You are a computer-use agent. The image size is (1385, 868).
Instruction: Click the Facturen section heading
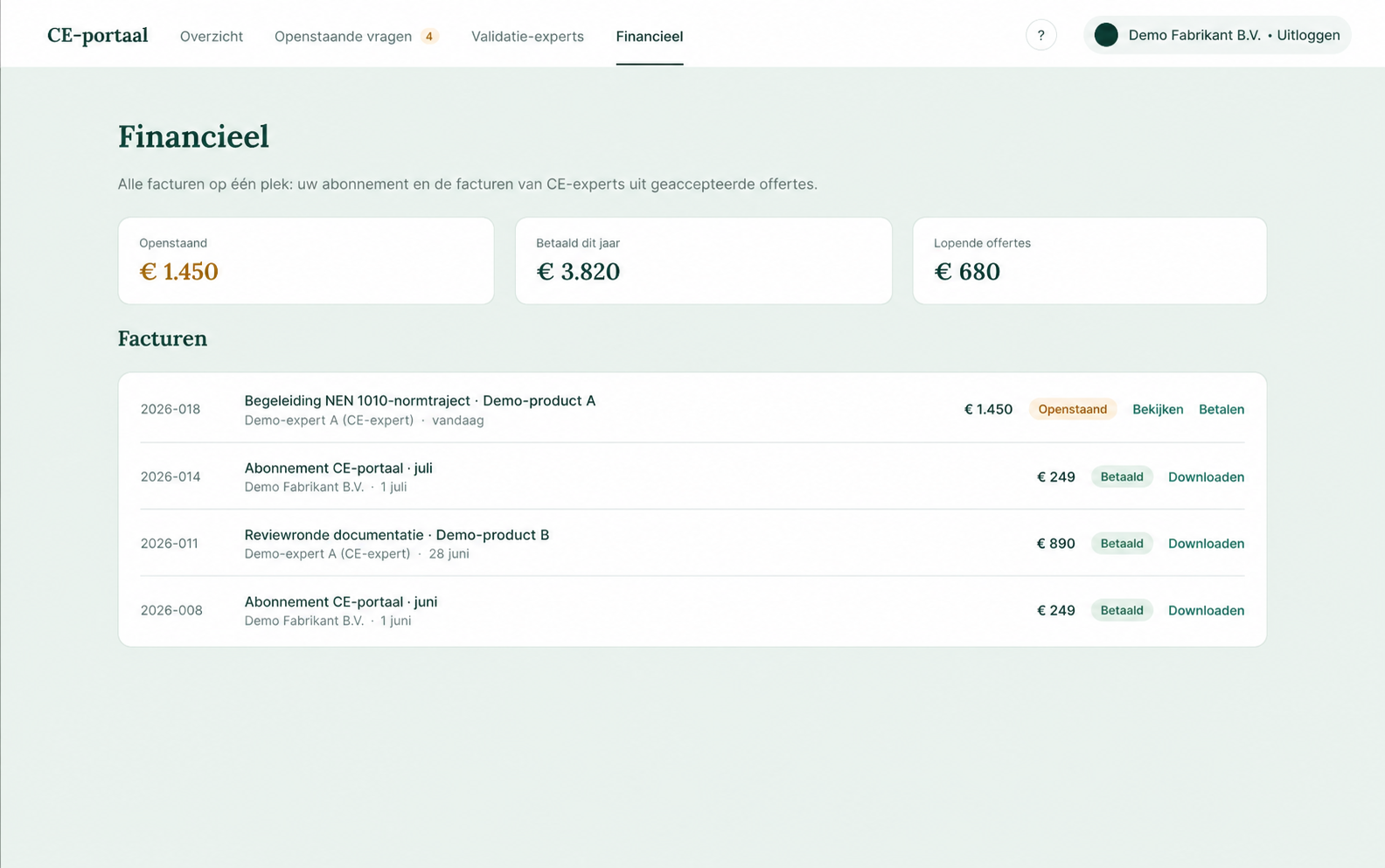163,338
